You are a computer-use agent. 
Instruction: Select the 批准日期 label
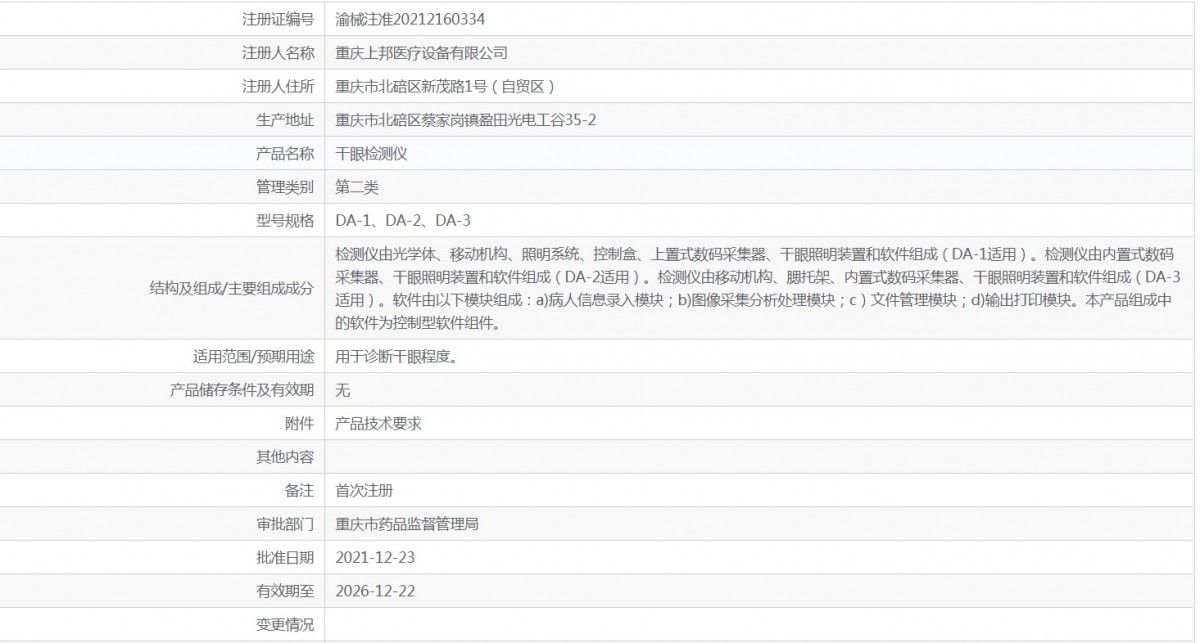[x=285, y=558]
